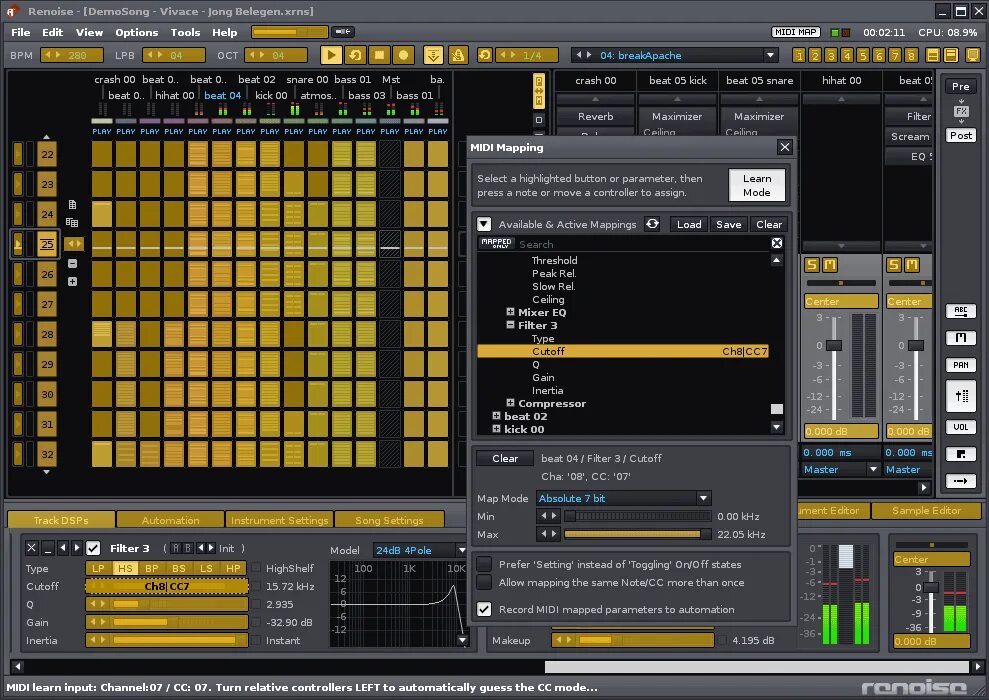Clear the mapping search field

pos(776,243)
